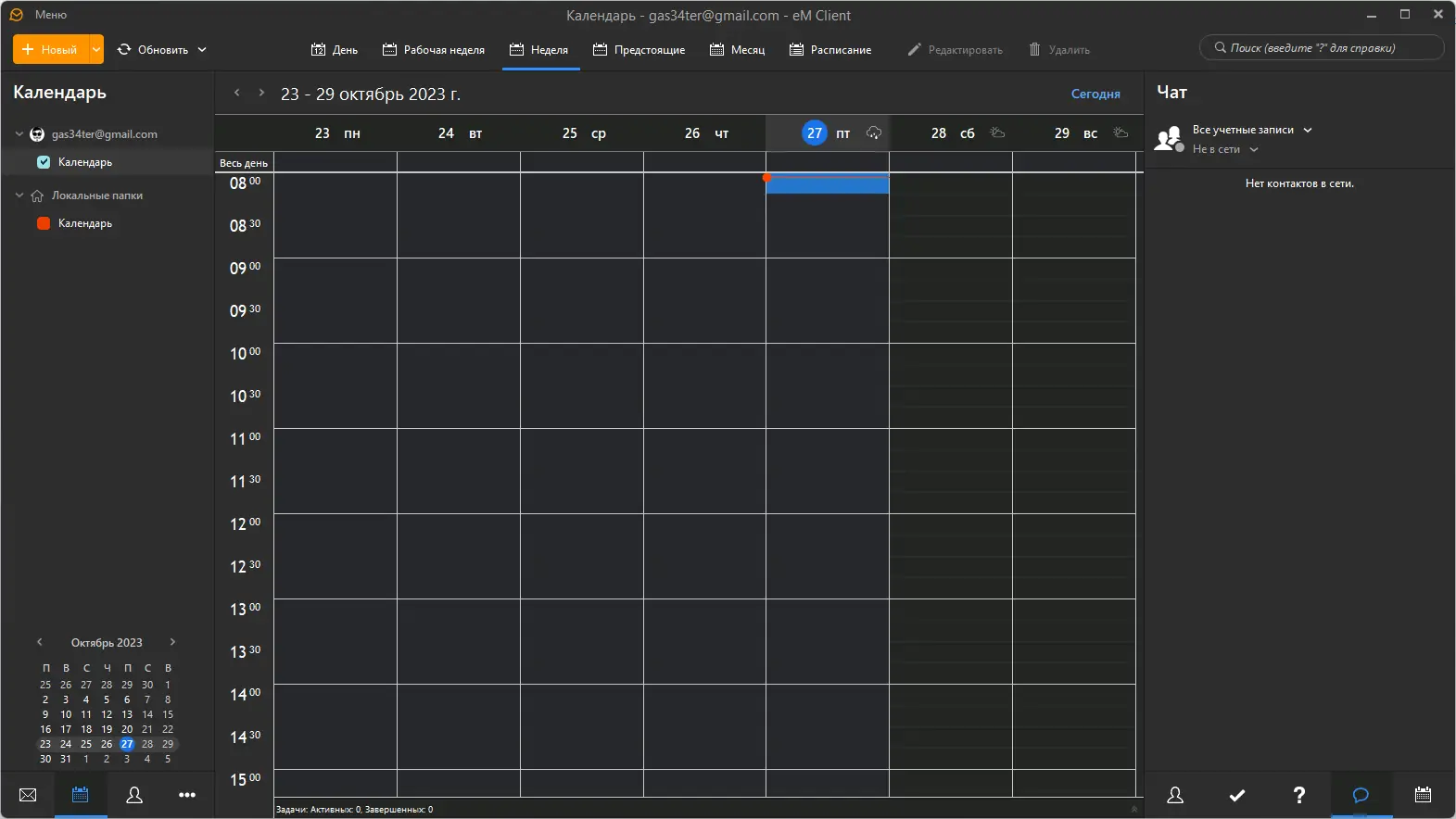Click weather icon for Sunday 29
Image resolution: width=1456 pixels, height=819 pixels.
tap(1120, 132)
